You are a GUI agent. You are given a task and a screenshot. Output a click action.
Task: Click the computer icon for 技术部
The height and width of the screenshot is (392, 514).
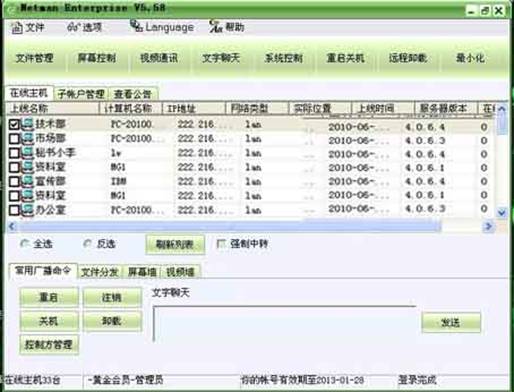click(28, 124)
